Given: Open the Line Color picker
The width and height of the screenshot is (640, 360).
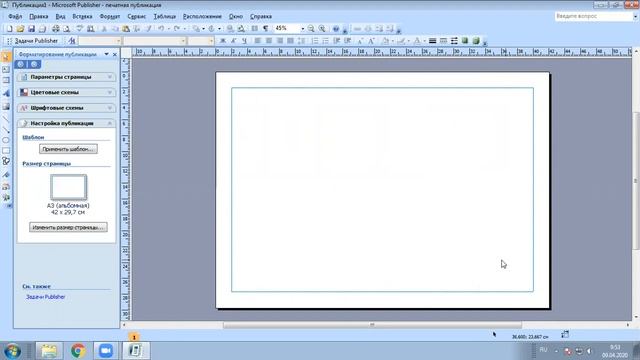Looking at the screenshot, I should (x=401, y=41).
